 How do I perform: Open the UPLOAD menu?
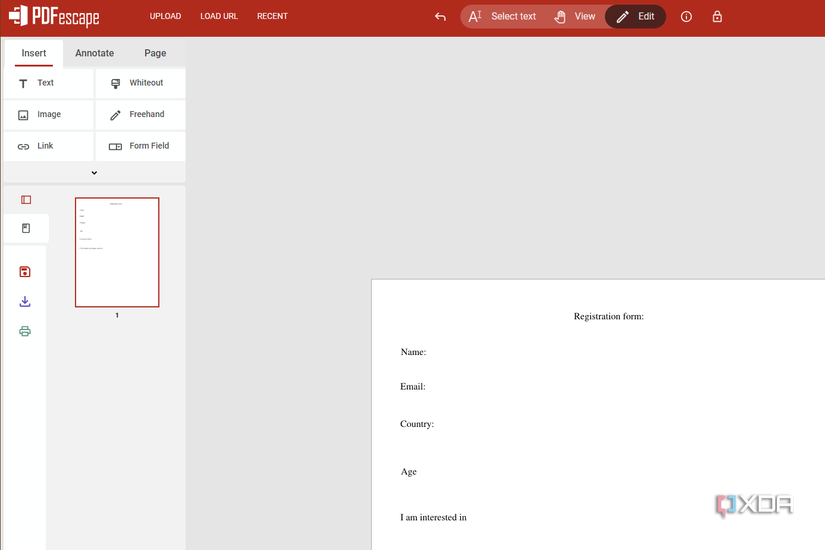tap(165, 16)
